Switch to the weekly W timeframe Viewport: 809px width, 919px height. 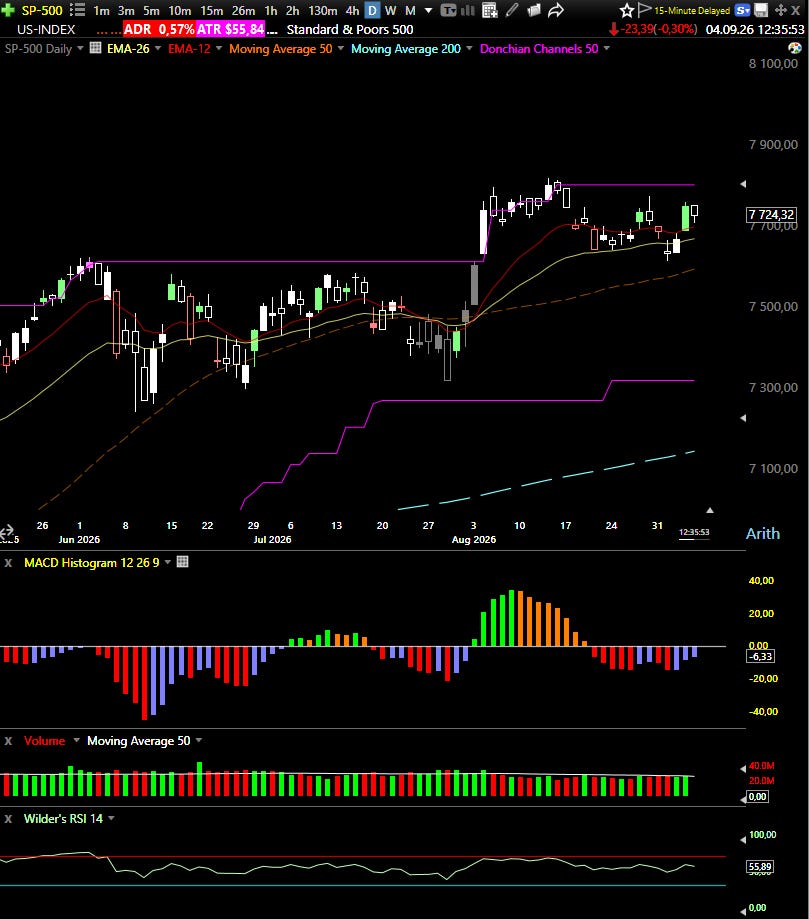390,10
